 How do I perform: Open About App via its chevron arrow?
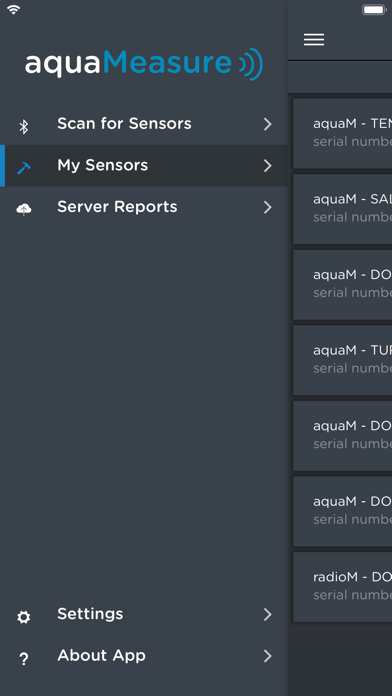point(267,656)
